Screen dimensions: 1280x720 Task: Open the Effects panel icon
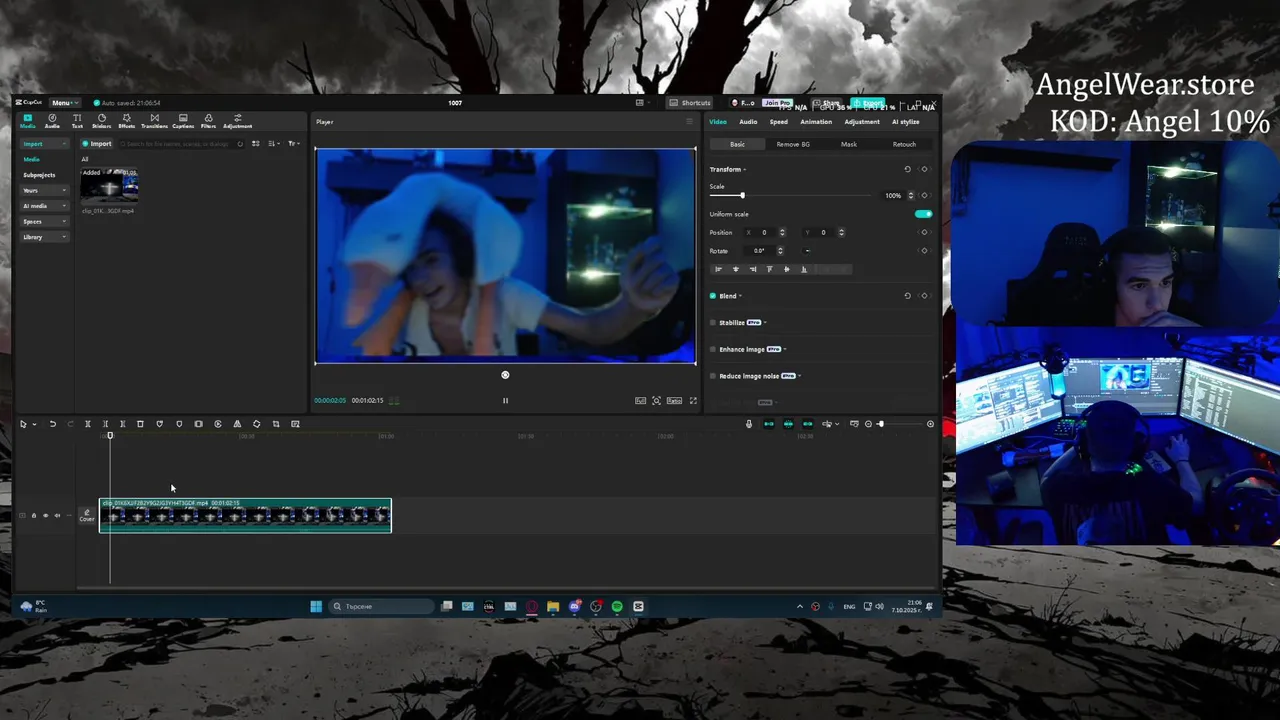point(126,120)
